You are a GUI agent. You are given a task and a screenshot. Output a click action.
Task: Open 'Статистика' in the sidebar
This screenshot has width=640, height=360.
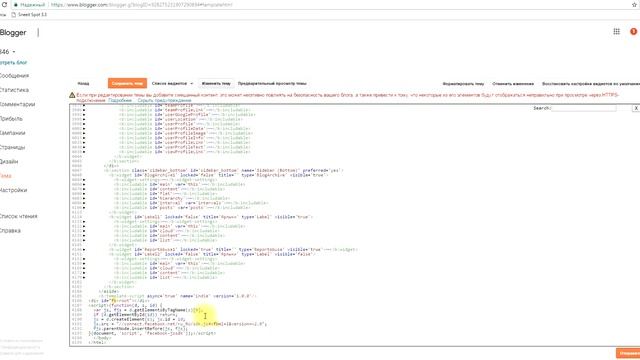14,90
